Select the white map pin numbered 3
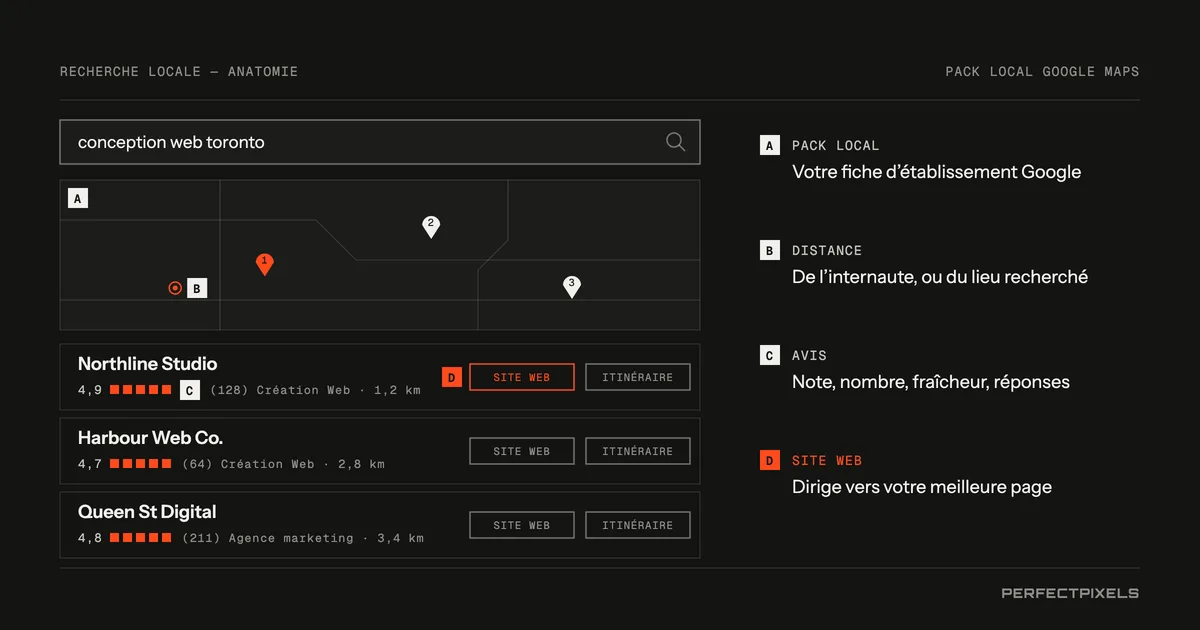 [x=572, y=287]
